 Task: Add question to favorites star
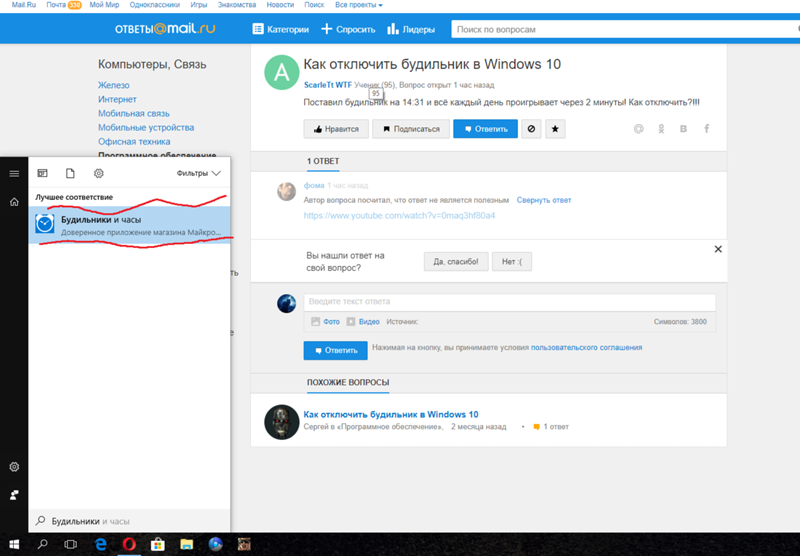pyautogui.click(x=555, y=129)
